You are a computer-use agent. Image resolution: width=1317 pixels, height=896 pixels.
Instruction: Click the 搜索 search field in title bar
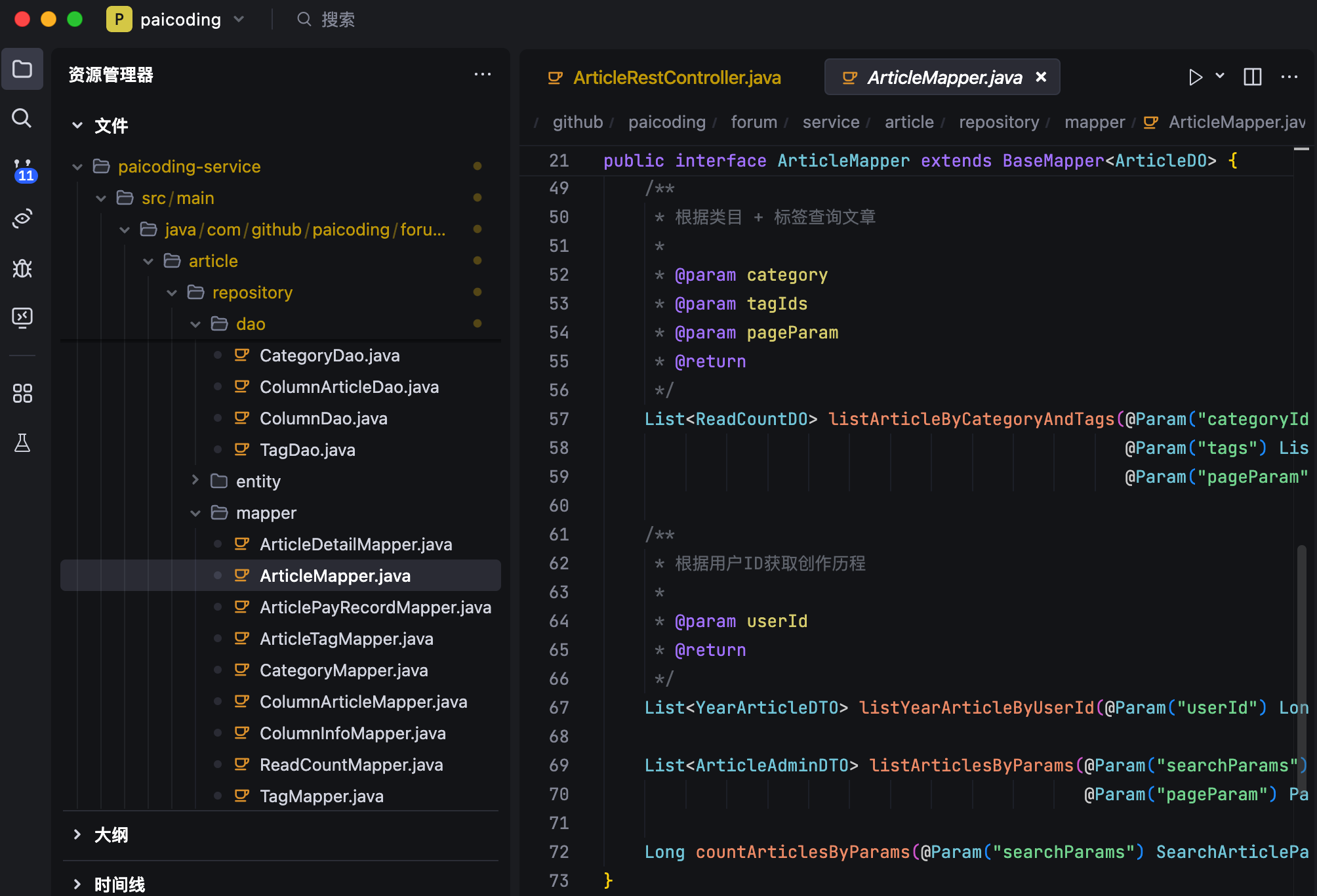(337, 20)
